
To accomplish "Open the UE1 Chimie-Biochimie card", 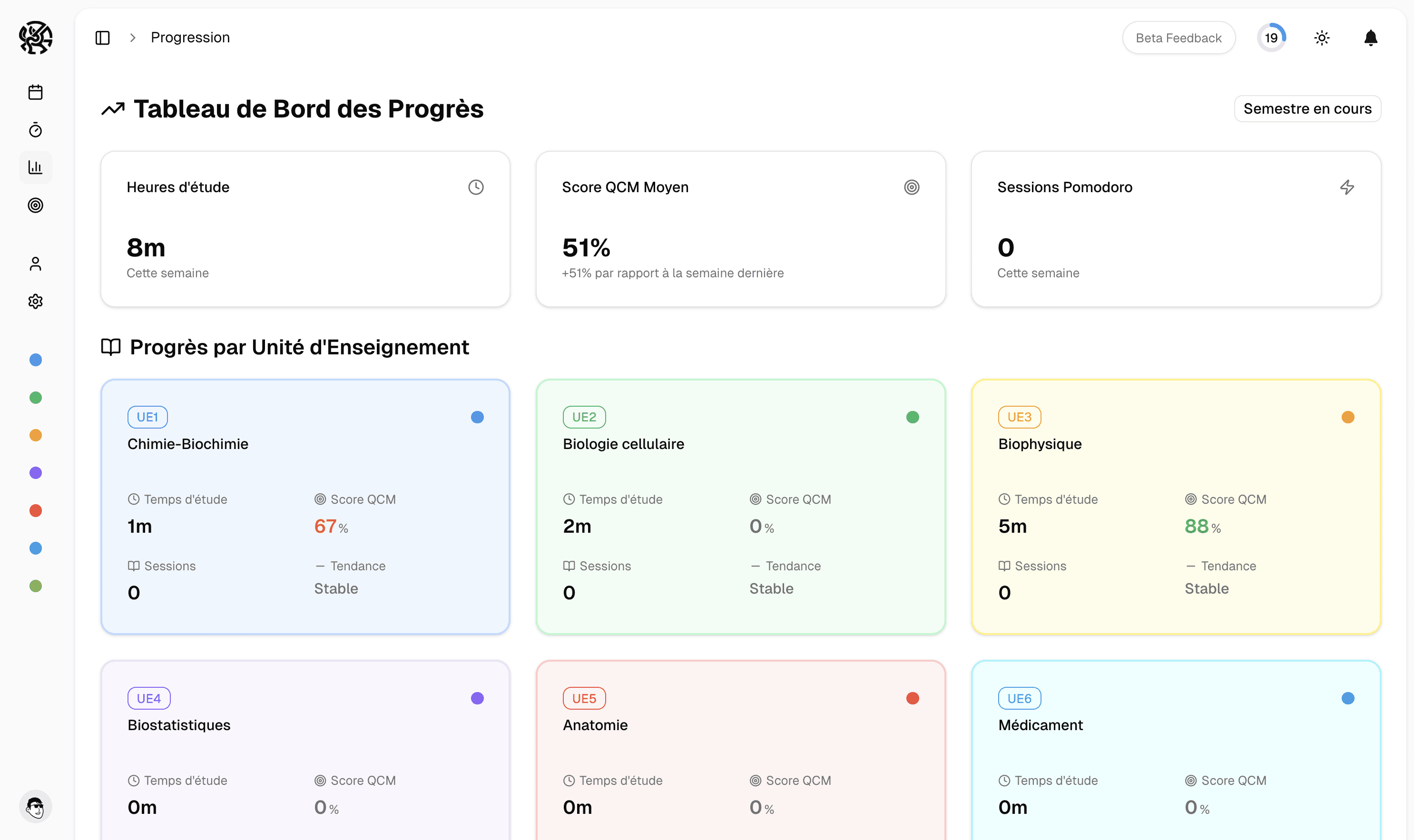I will (304, 507).
